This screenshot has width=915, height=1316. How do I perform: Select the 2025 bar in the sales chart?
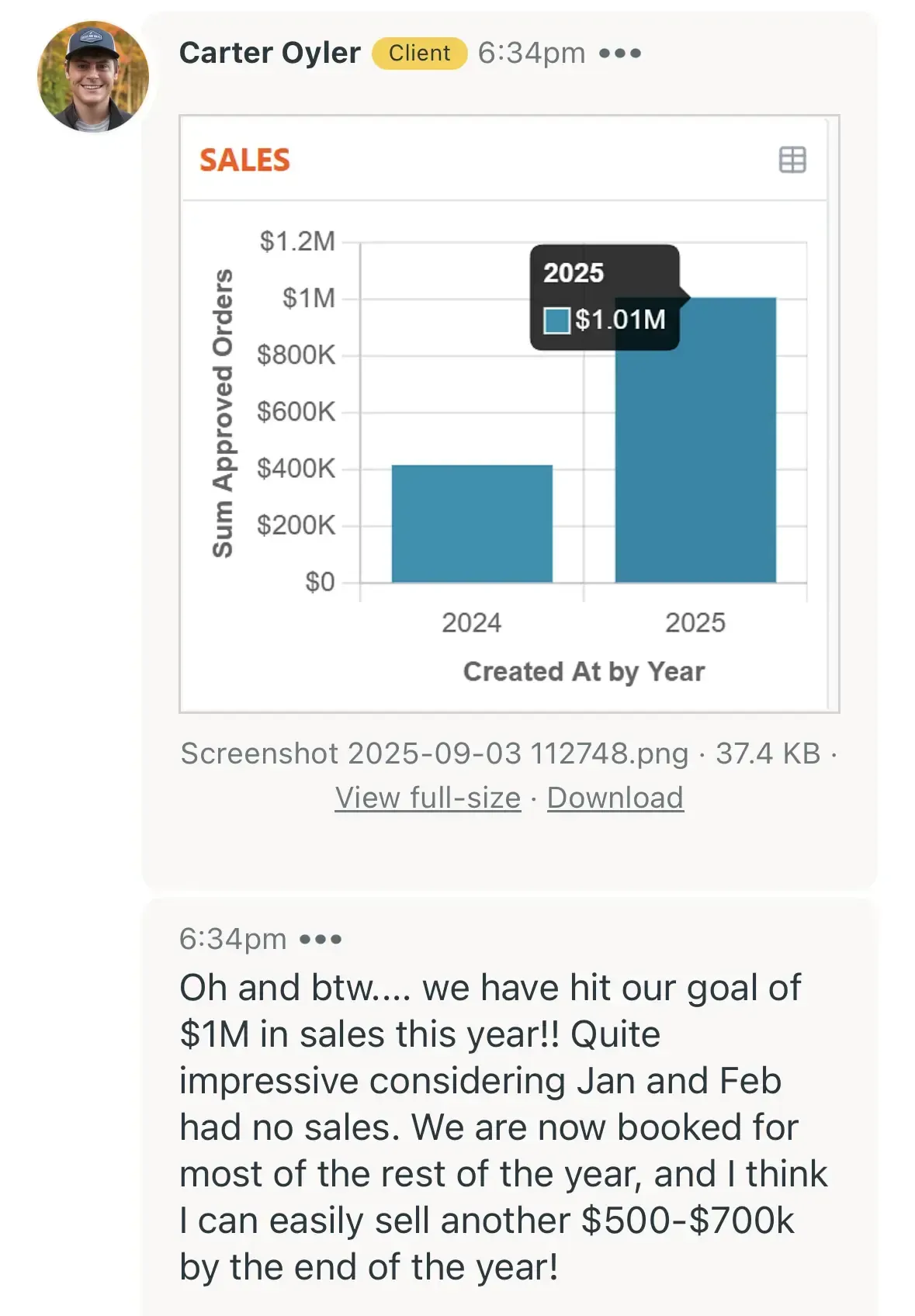(x=695, y=466)
